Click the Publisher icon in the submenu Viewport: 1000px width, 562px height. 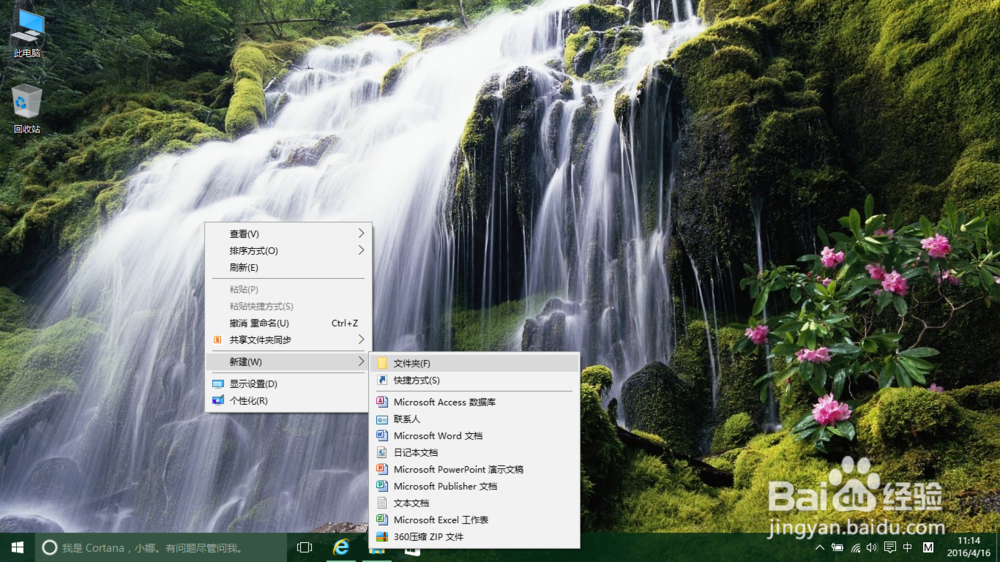(382, 486)
